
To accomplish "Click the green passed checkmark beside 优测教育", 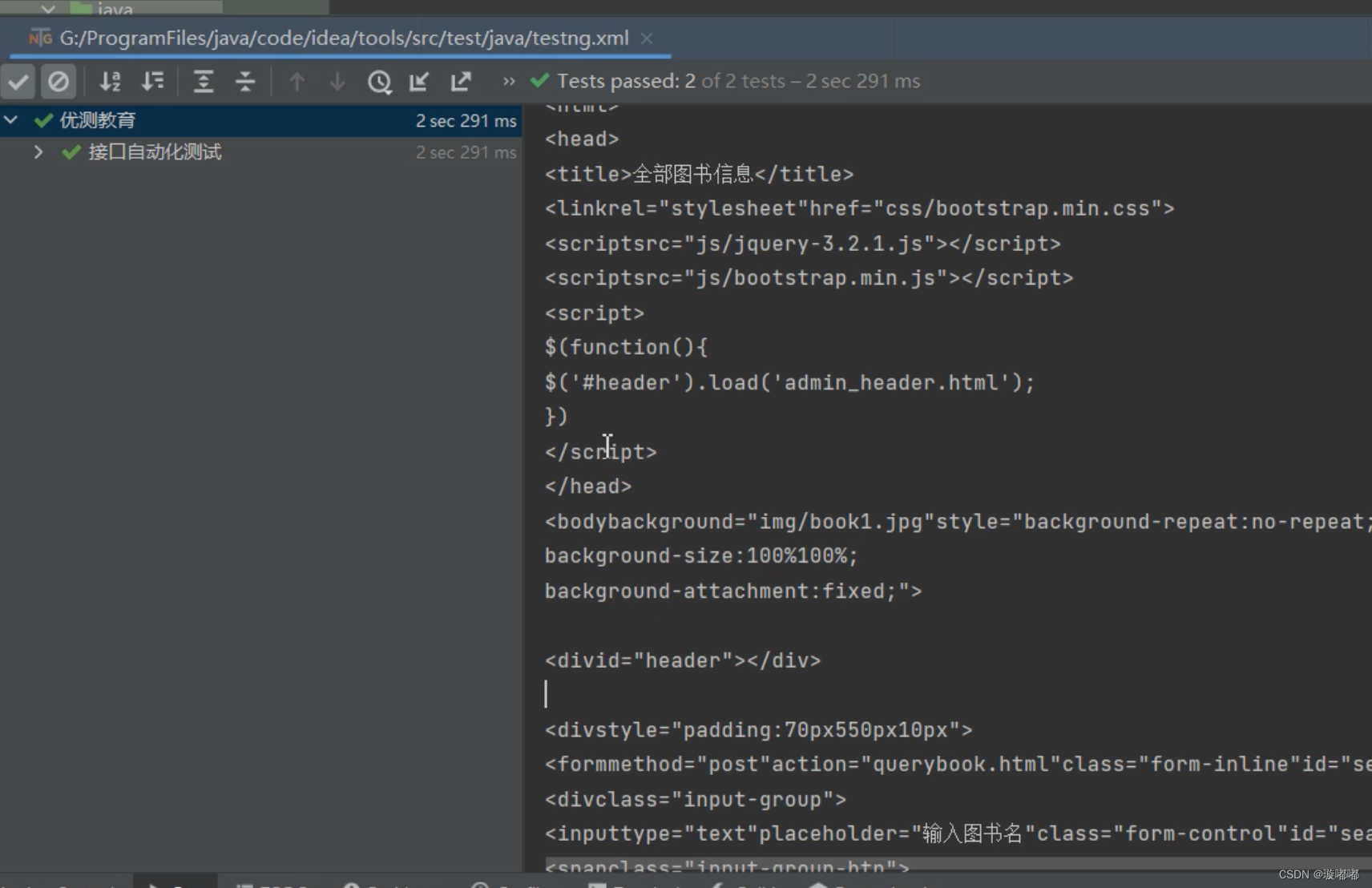I will (43, 120).
